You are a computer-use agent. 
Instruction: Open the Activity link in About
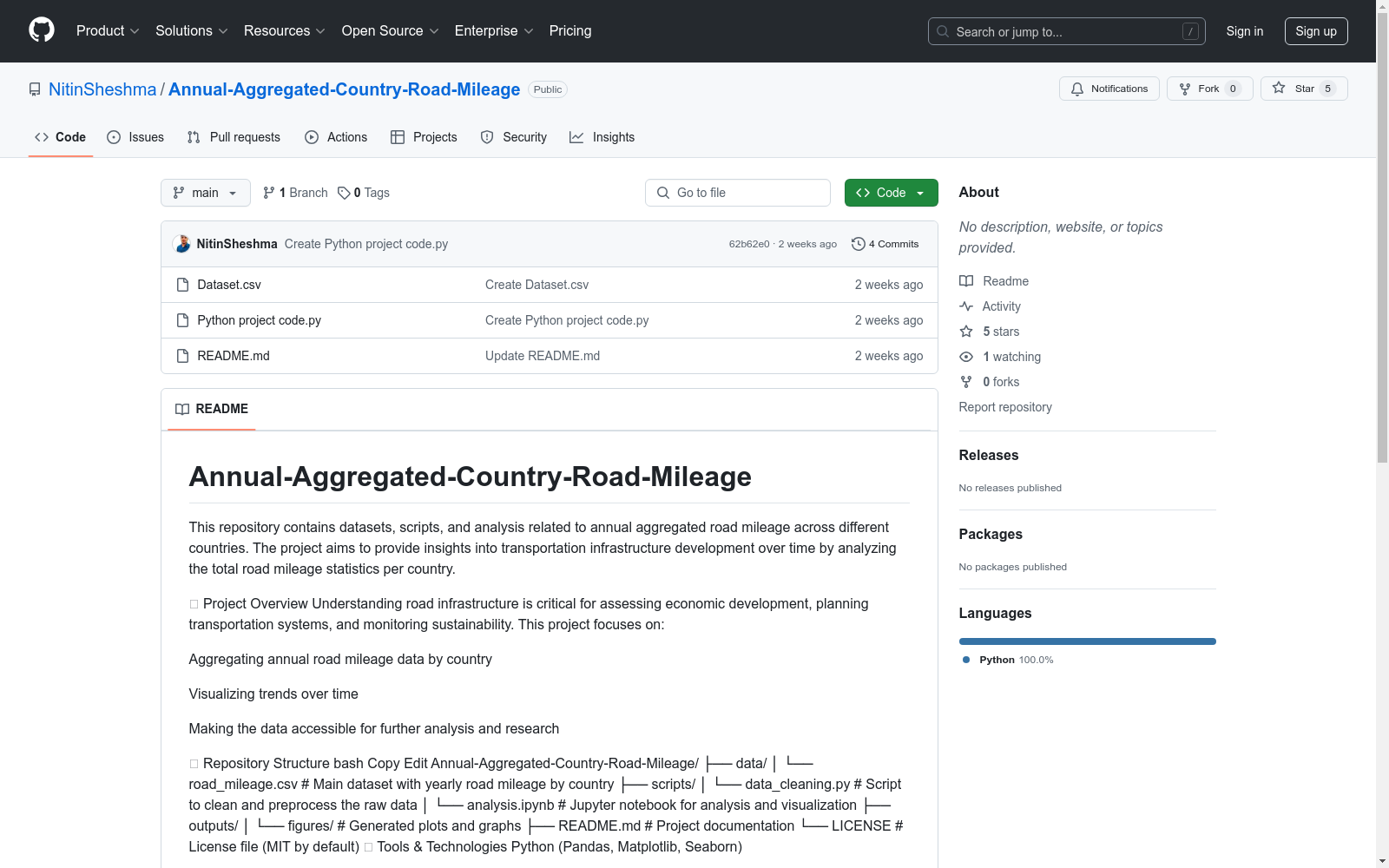point(990,306)
